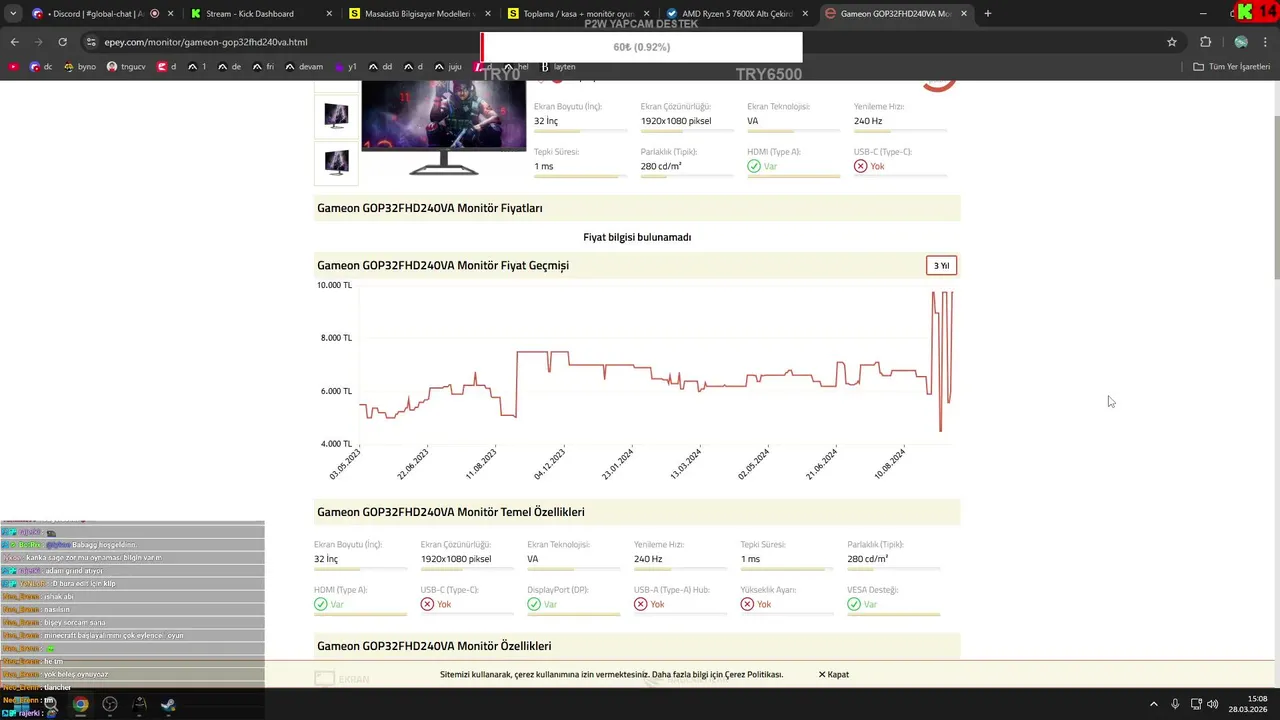This screenshot has height=720, width=1280.
Task: Close the Gameon GOP32FHD240VA tab
Action: tap(964, 14)
